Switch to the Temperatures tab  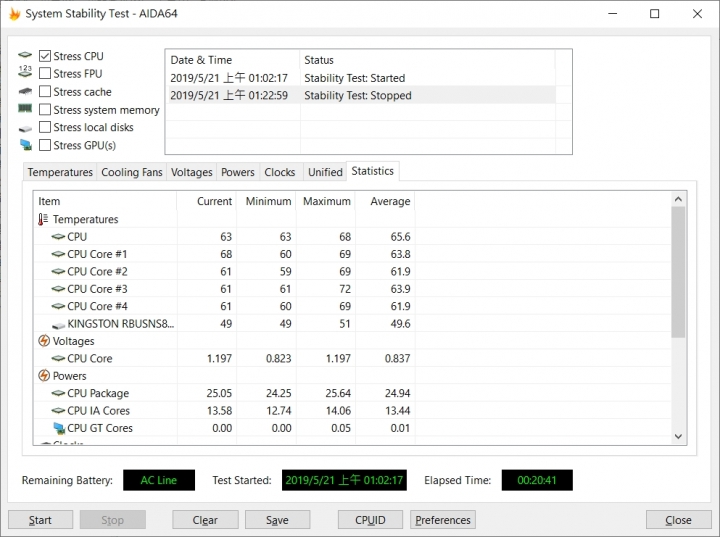click(x=60, y=172)
